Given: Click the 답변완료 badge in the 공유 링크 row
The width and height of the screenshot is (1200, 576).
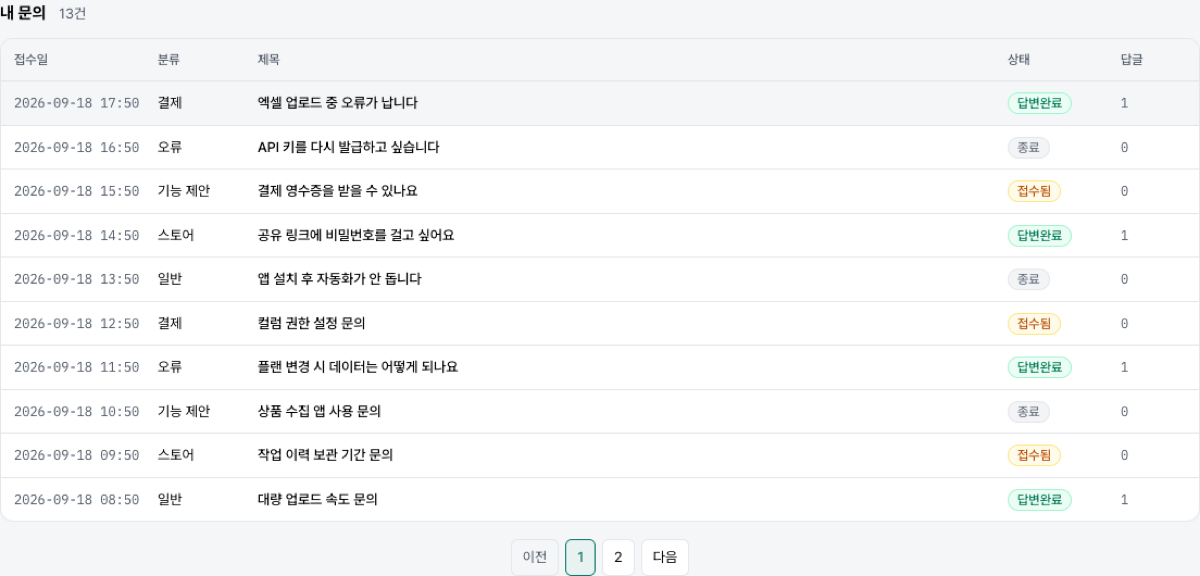Looking at the screenshot, I should click(1040, 235).
